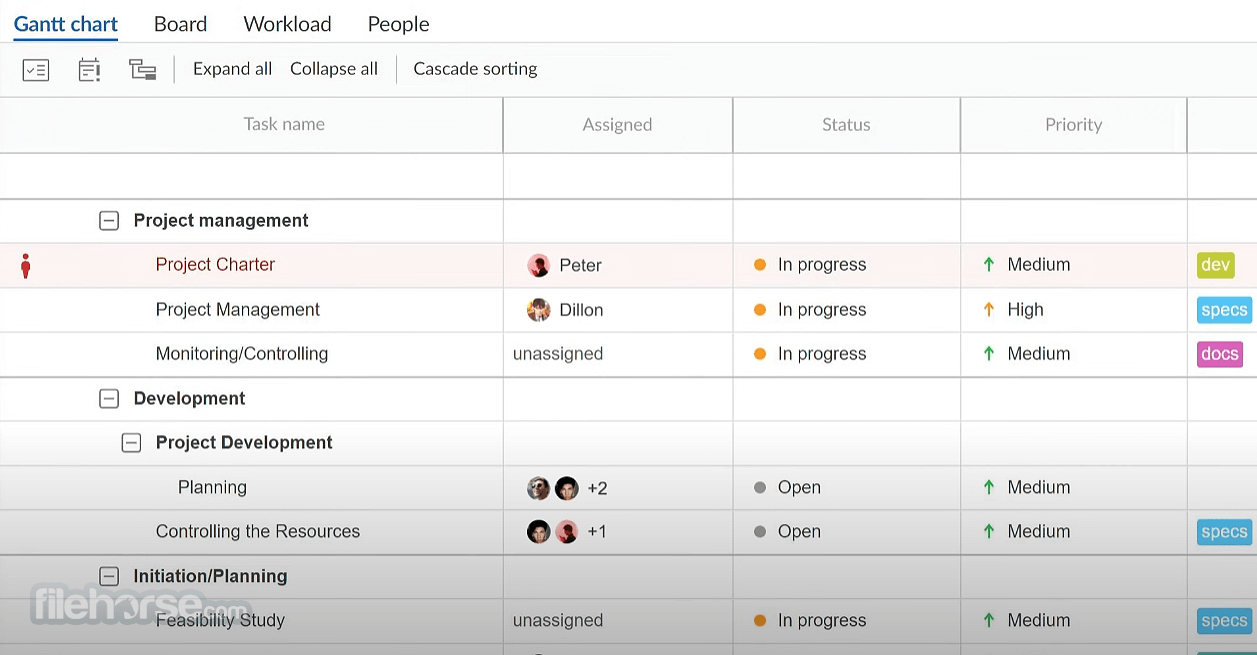Screen dimensions: 1257x655
Task: Click the calendar task list toolbar icon
Action: (x=89, y=70)
